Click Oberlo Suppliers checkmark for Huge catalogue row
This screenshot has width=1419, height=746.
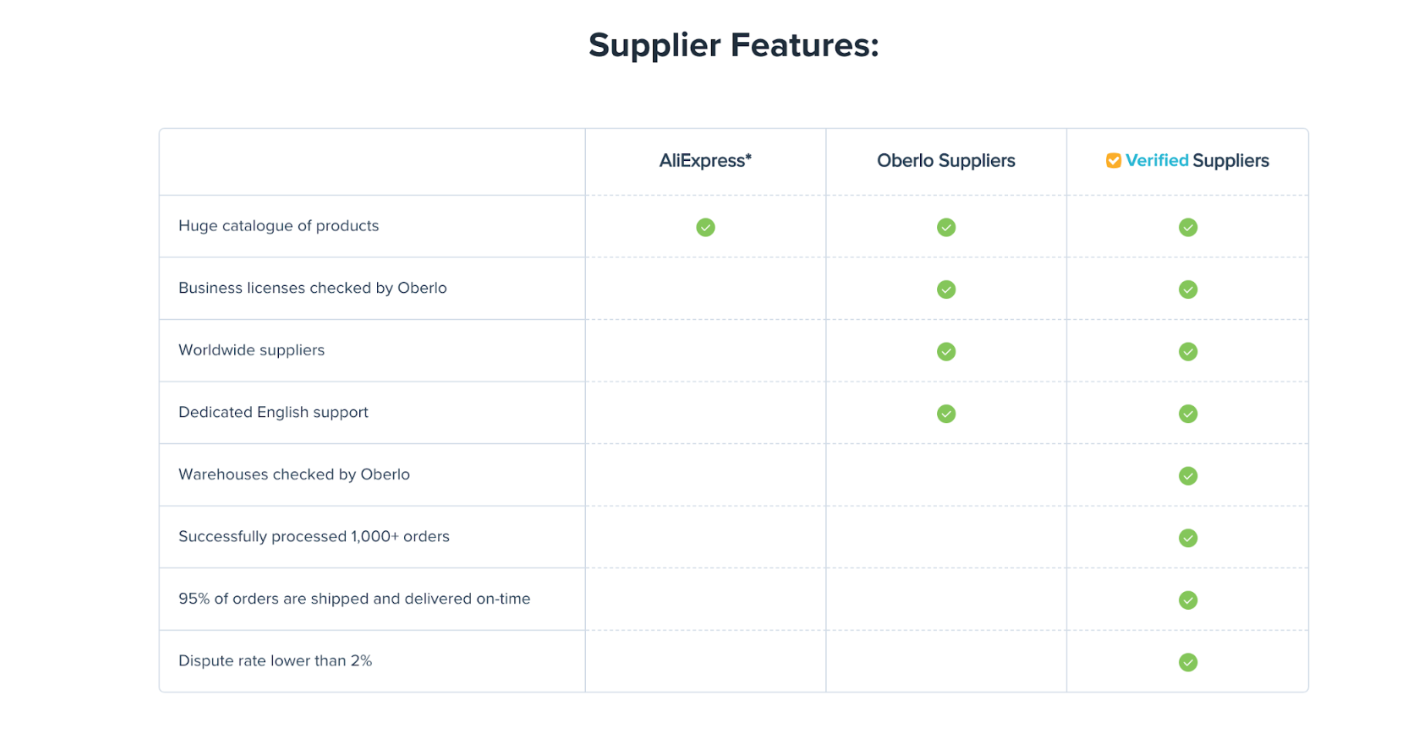pos(946,227)
